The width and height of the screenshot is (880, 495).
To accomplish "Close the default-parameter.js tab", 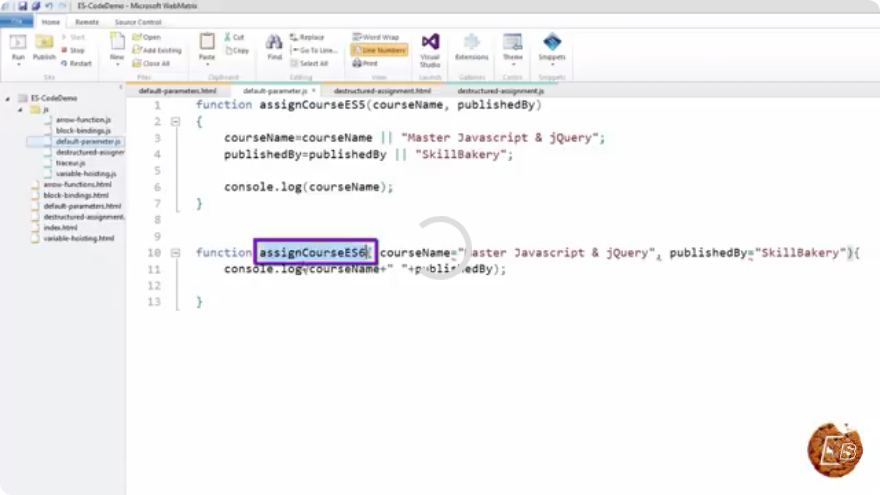I will tap(313, 90).
